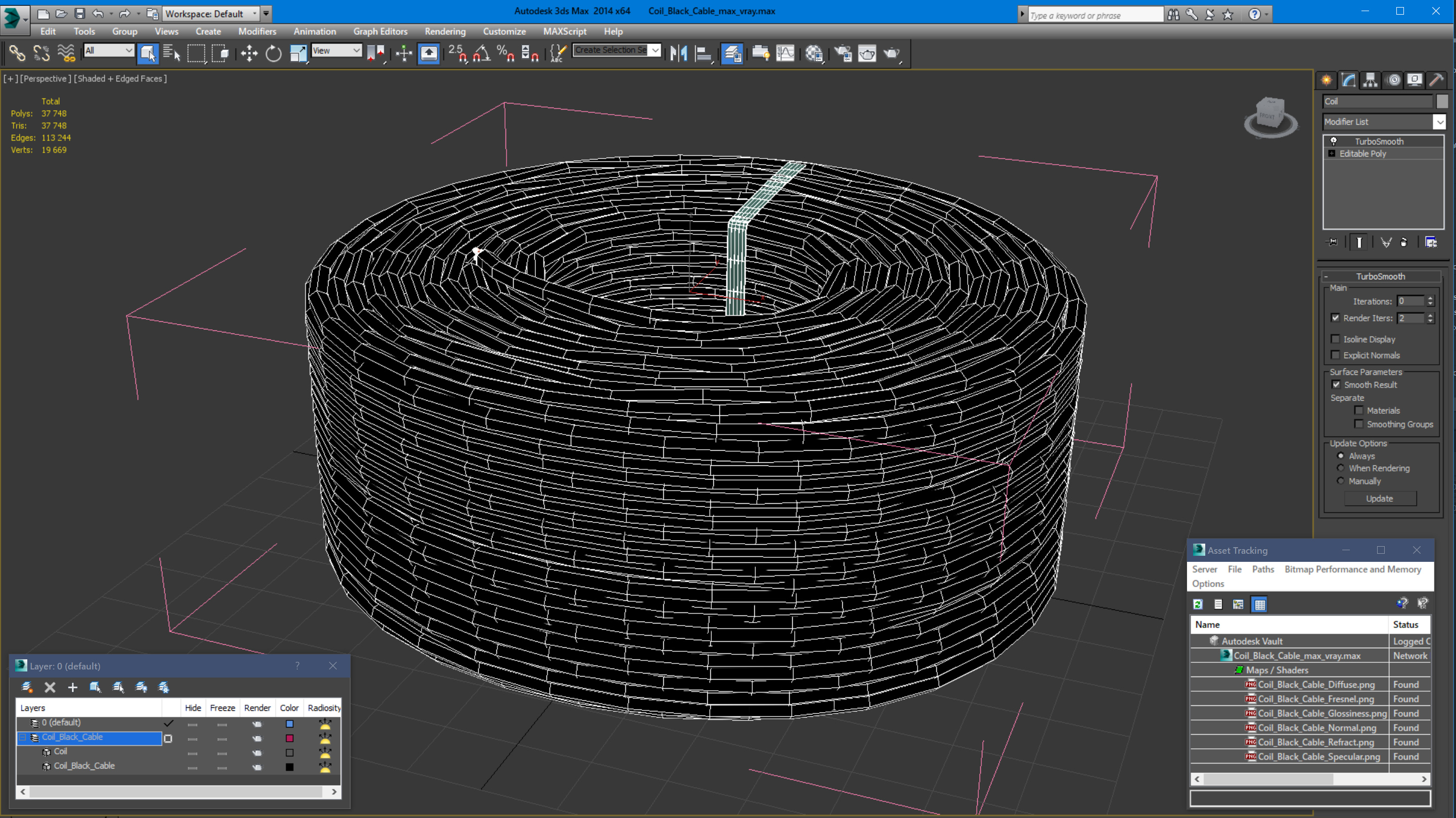Screen dimensions: 1456x818
Task: Switch to the Motion command panel
Action: coord(1394,80)
